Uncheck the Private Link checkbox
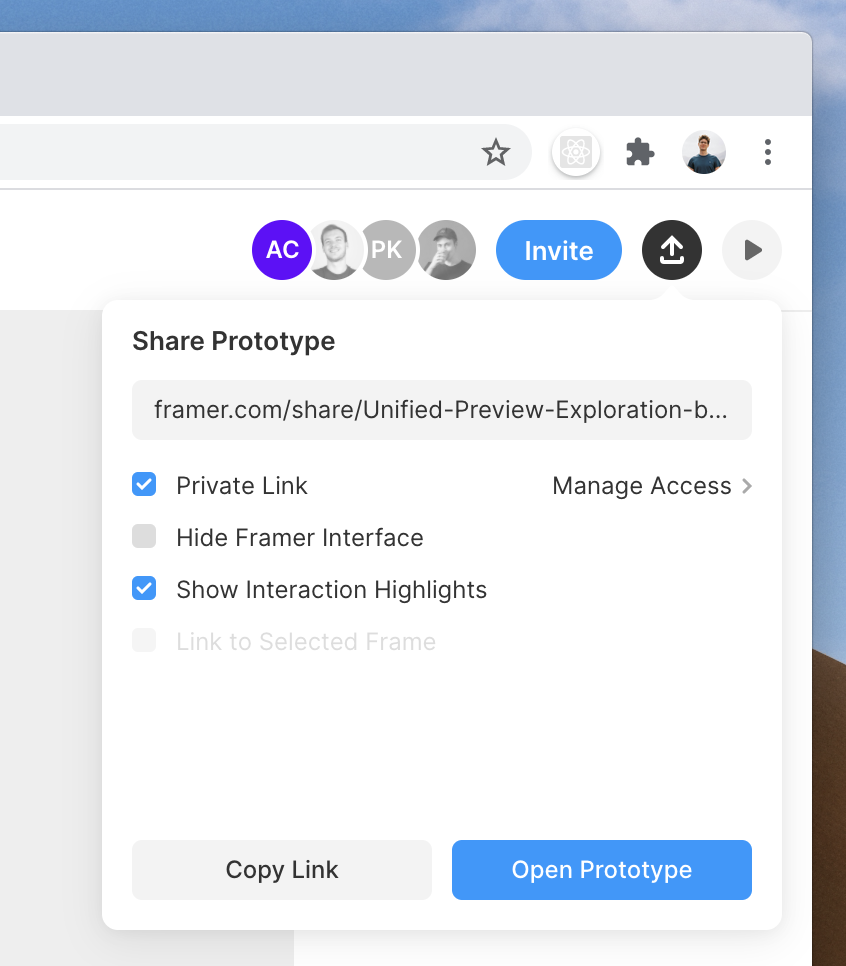 144,485
